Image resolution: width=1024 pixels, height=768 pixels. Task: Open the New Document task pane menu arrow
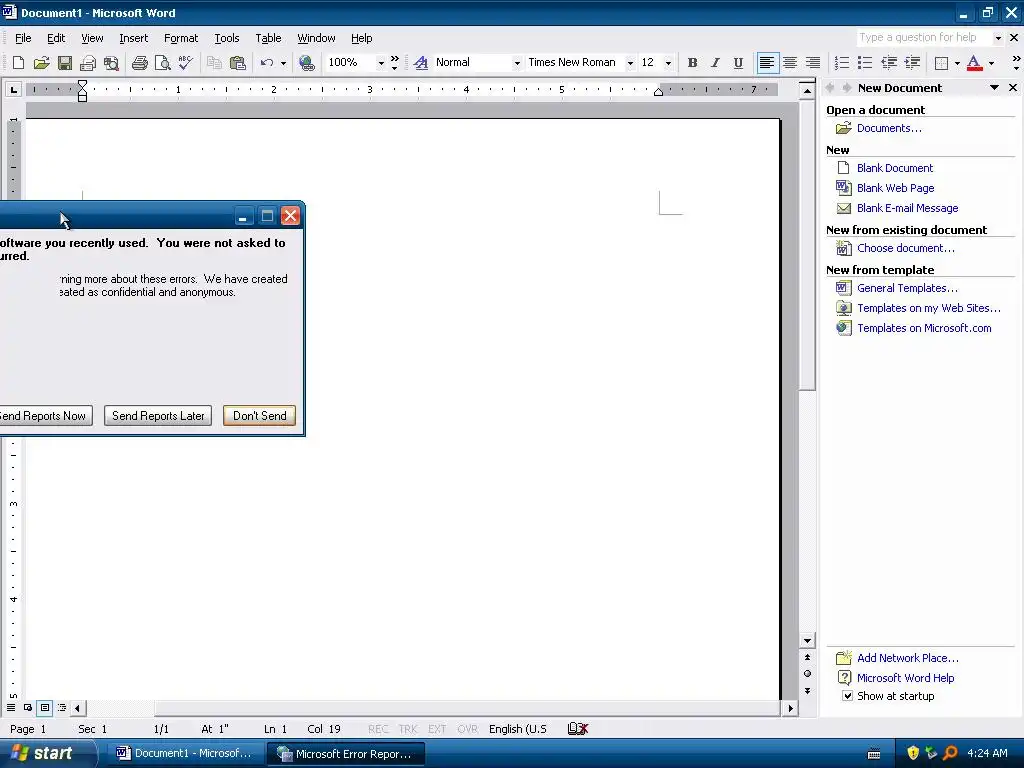tap(994, 88)
